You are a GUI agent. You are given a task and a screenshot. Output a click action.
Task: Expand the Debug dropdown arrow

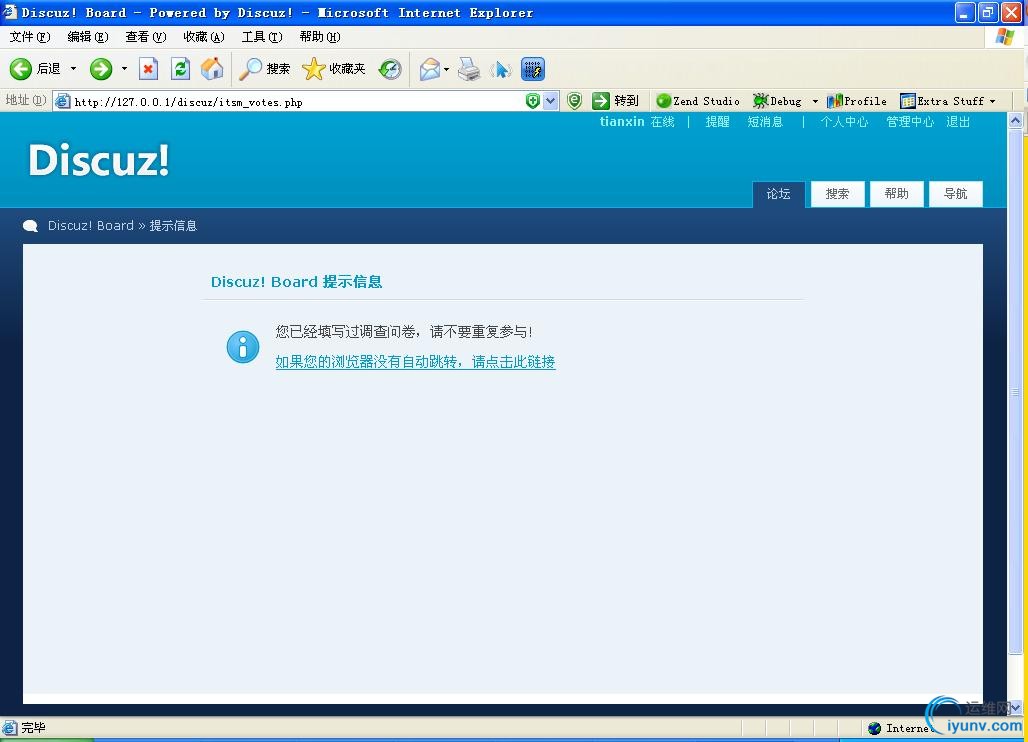tap(815, 101)
